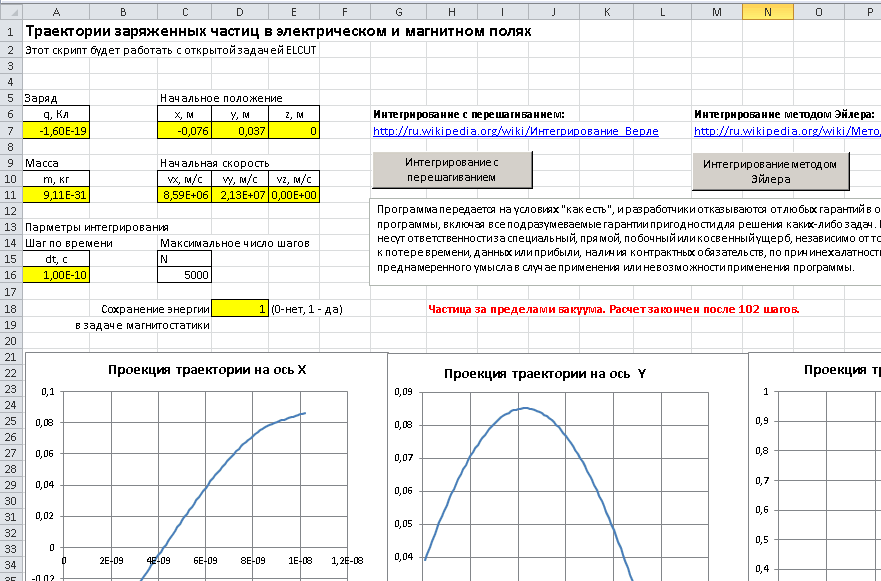Viewport: 881px width, 581px height.
Task: Click the 'x, м' header cell
Action: [x=185, y=114]
